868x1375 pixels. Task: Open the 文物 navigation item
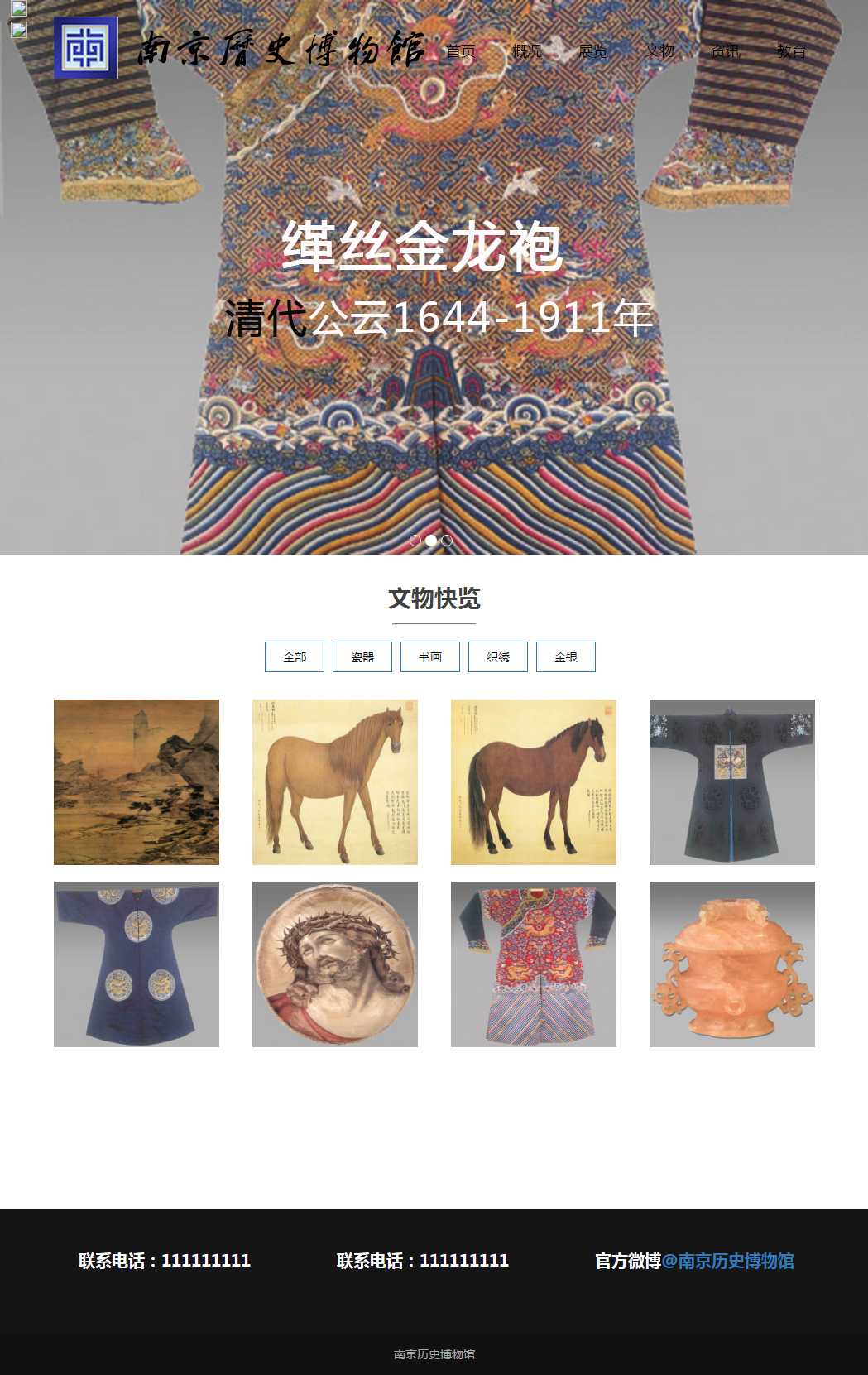click(659, 51)
